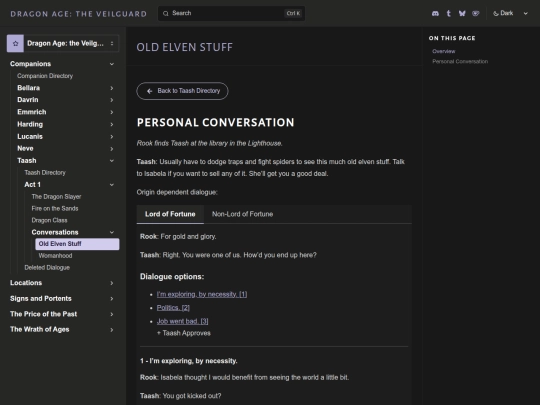Click the search magnifier icon

pos(166,13)
